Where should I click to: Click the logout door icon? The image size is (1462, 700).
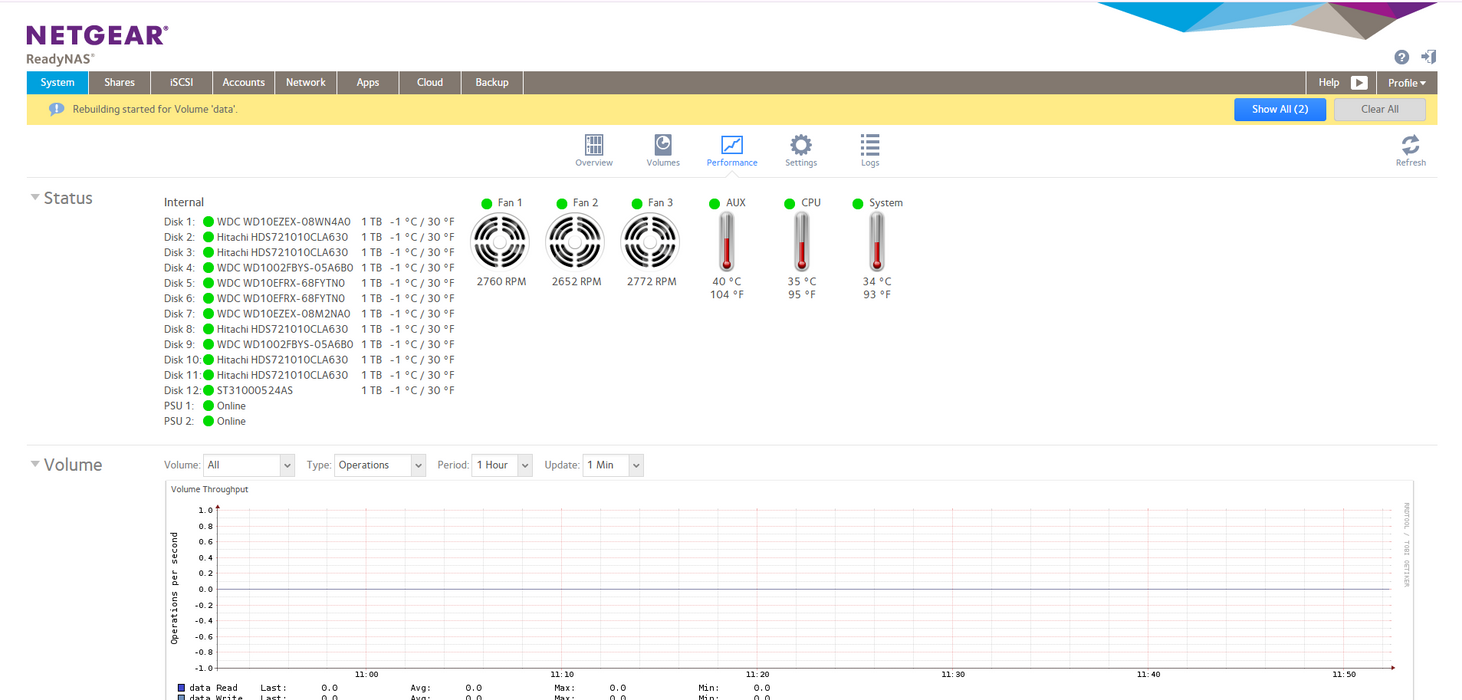click(1429, 57)
